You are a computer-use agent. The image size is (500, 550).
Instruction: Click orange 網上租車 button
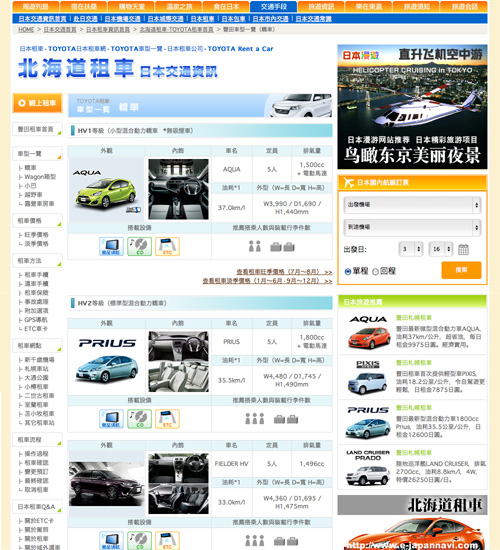pos(38,103)
